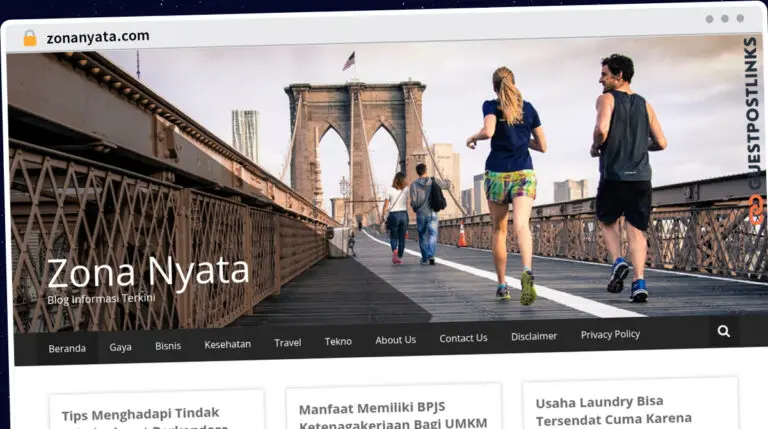Click the orange chain link logo icon
The height and width of the screenshot is (429, 768).
pyautogui.click(x=756, y=209)
